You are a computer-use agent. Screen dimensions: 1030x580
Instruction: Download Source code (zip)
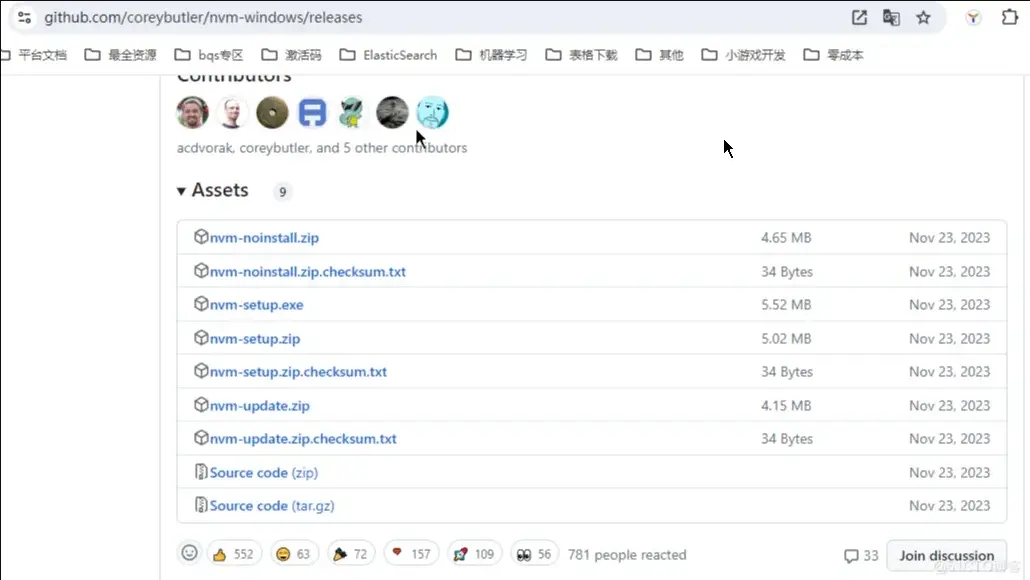point(263,473)
